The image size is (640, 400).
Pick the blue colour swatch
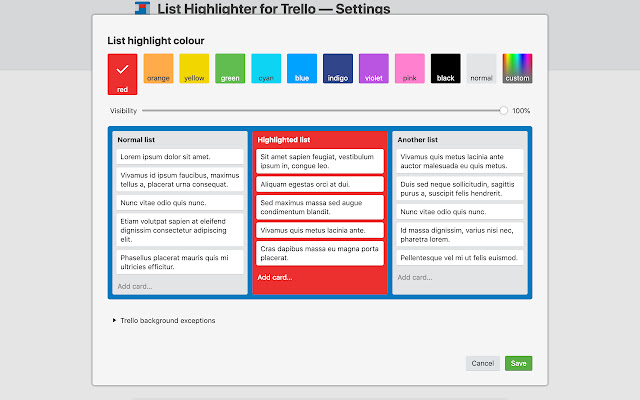(302, 69)
